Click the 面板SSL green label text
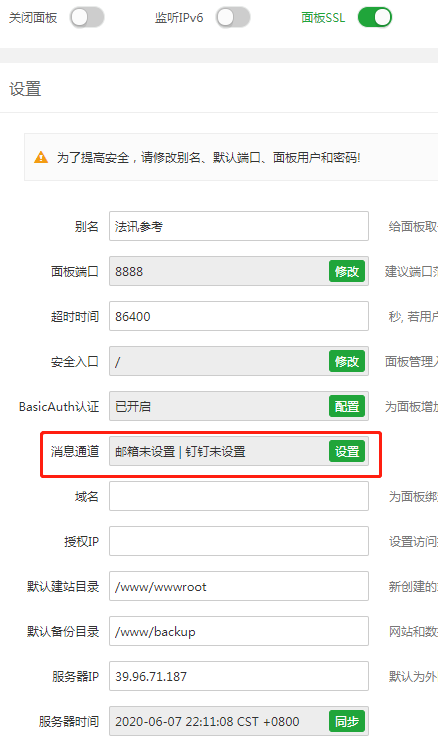 [323, 18]
